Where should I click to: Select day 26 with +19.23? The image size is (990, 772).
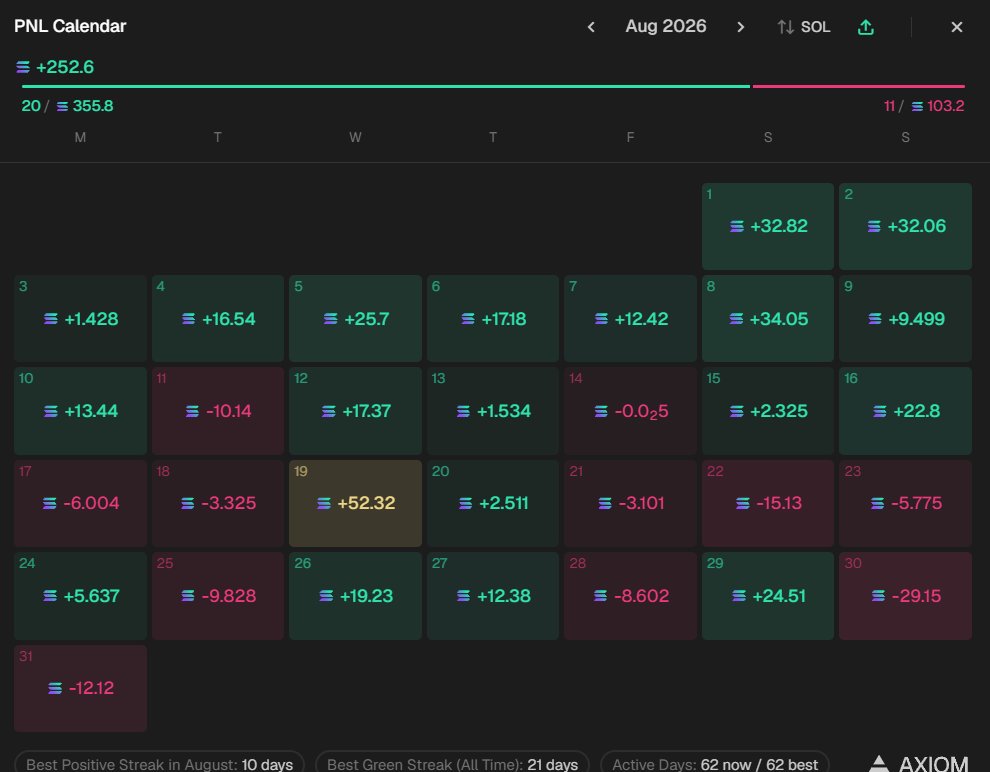click(x=355, y=596)
